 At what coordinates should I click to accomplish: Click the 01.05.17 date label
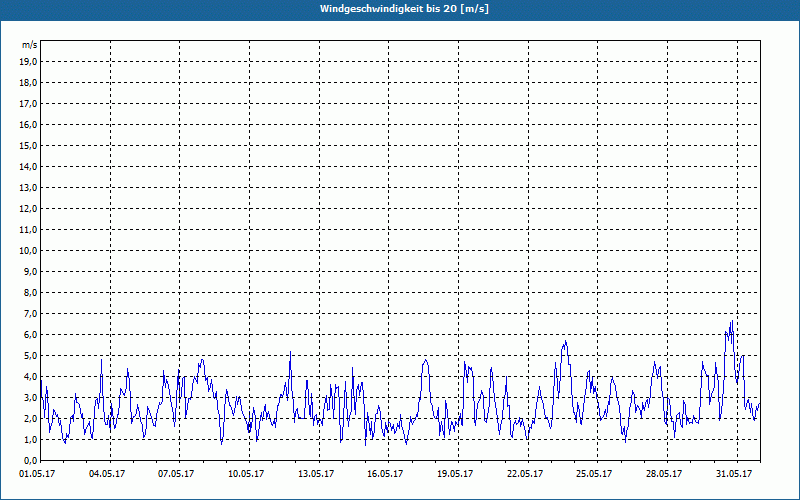point(37,474)
